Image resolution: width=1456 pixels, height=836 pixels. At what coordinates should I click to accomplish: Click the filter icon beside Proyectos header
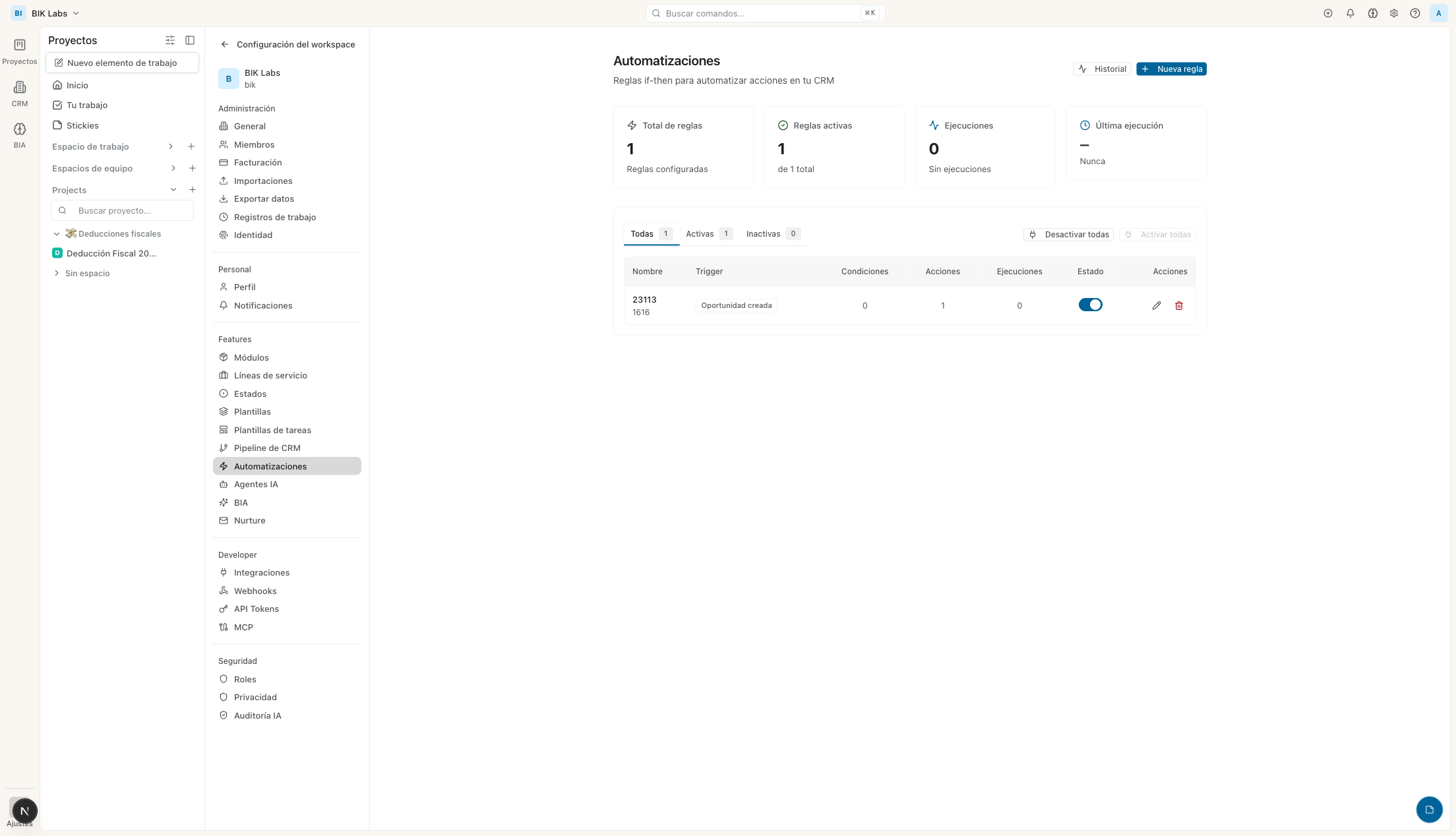(170, 40)
